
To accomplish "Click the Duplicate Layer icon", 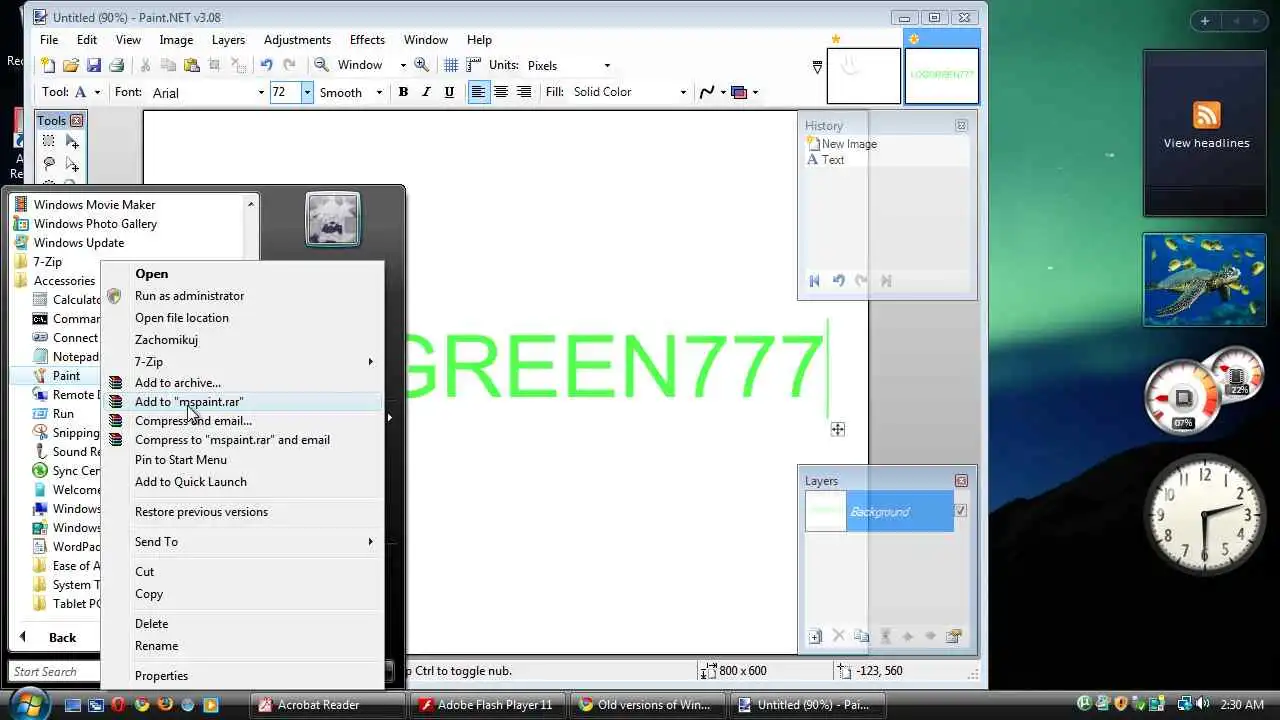I will (x=861, y=636).
